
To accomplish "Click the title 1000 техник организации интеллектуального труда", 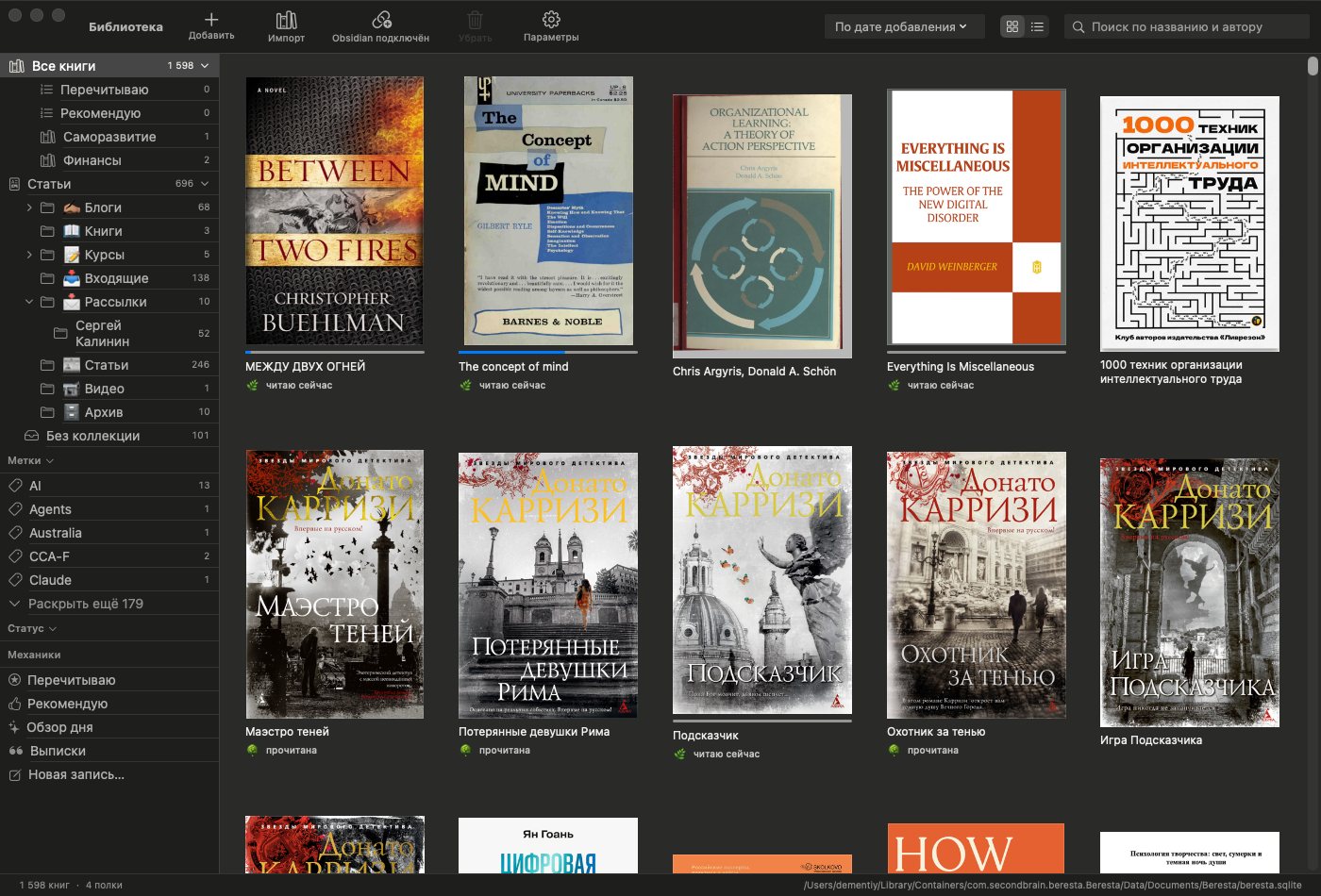I will click(1171, 372).
